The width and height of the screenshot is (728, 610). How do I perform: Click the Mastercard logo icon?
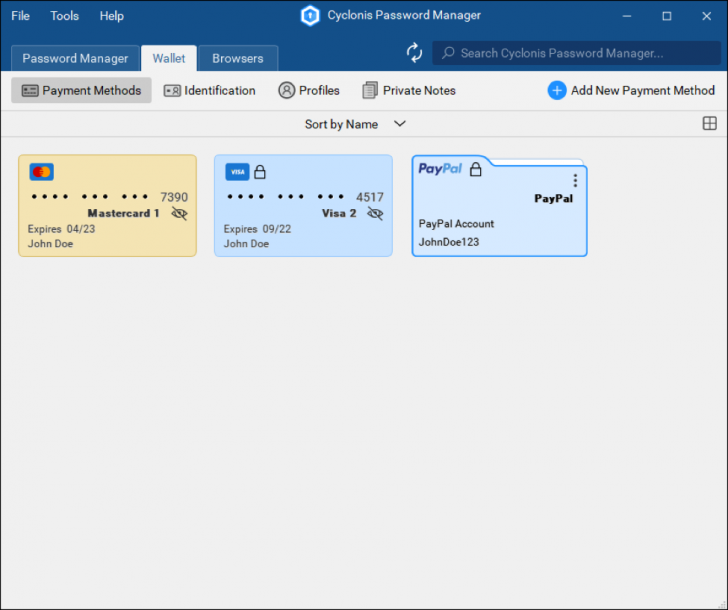[41, 172]
